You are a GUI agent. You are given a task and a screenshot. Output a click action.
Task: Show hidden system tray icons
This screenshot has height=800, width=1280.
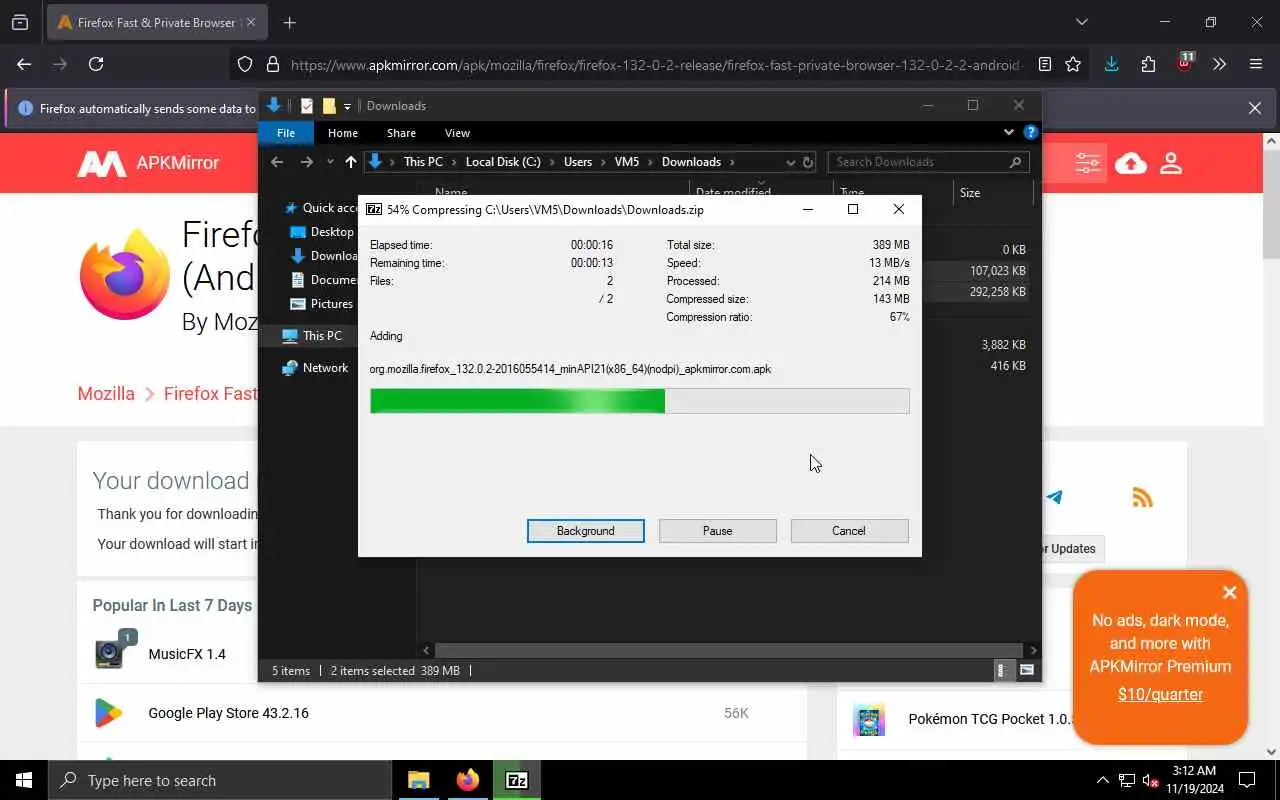click(x=1102, y=780)
